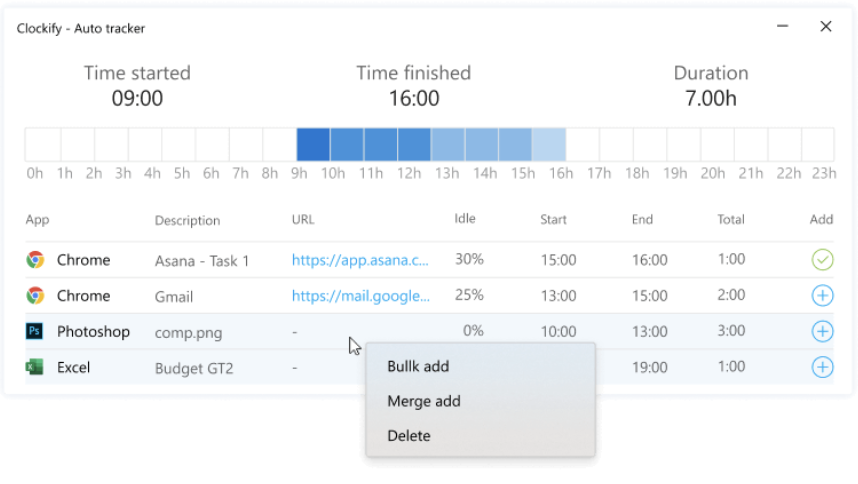Sort by the Idle column header
Image resolution: width=858 pixels, height=484 pixels.
[x=465, y=219]
